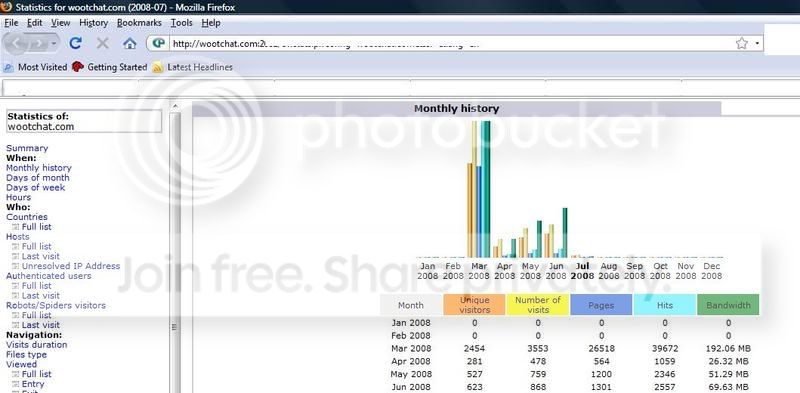Stop loading with the X icon
Viewport: 800px width, 393px height.
[x=103, y=43]
